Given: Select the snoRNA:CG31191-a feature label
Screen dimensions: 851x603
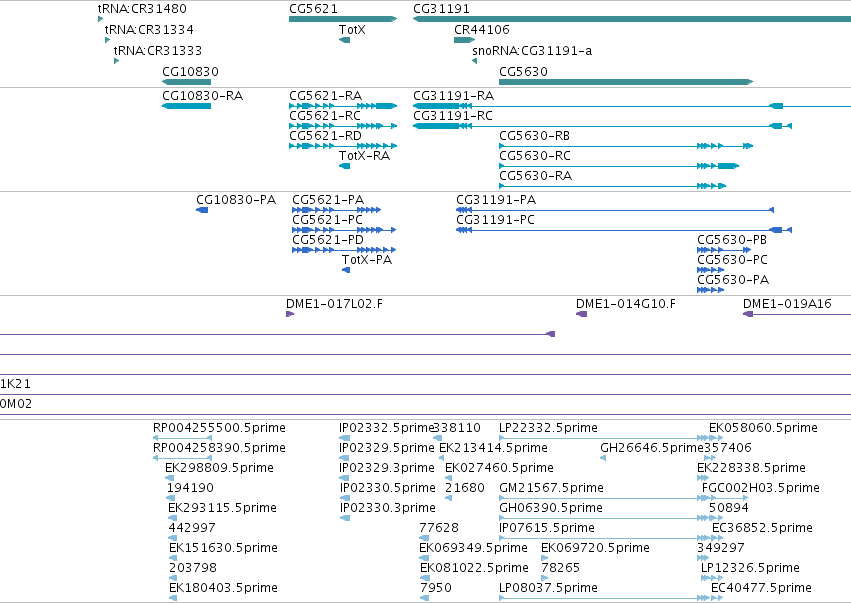Looking at the screenshot, I should point(532,50).
